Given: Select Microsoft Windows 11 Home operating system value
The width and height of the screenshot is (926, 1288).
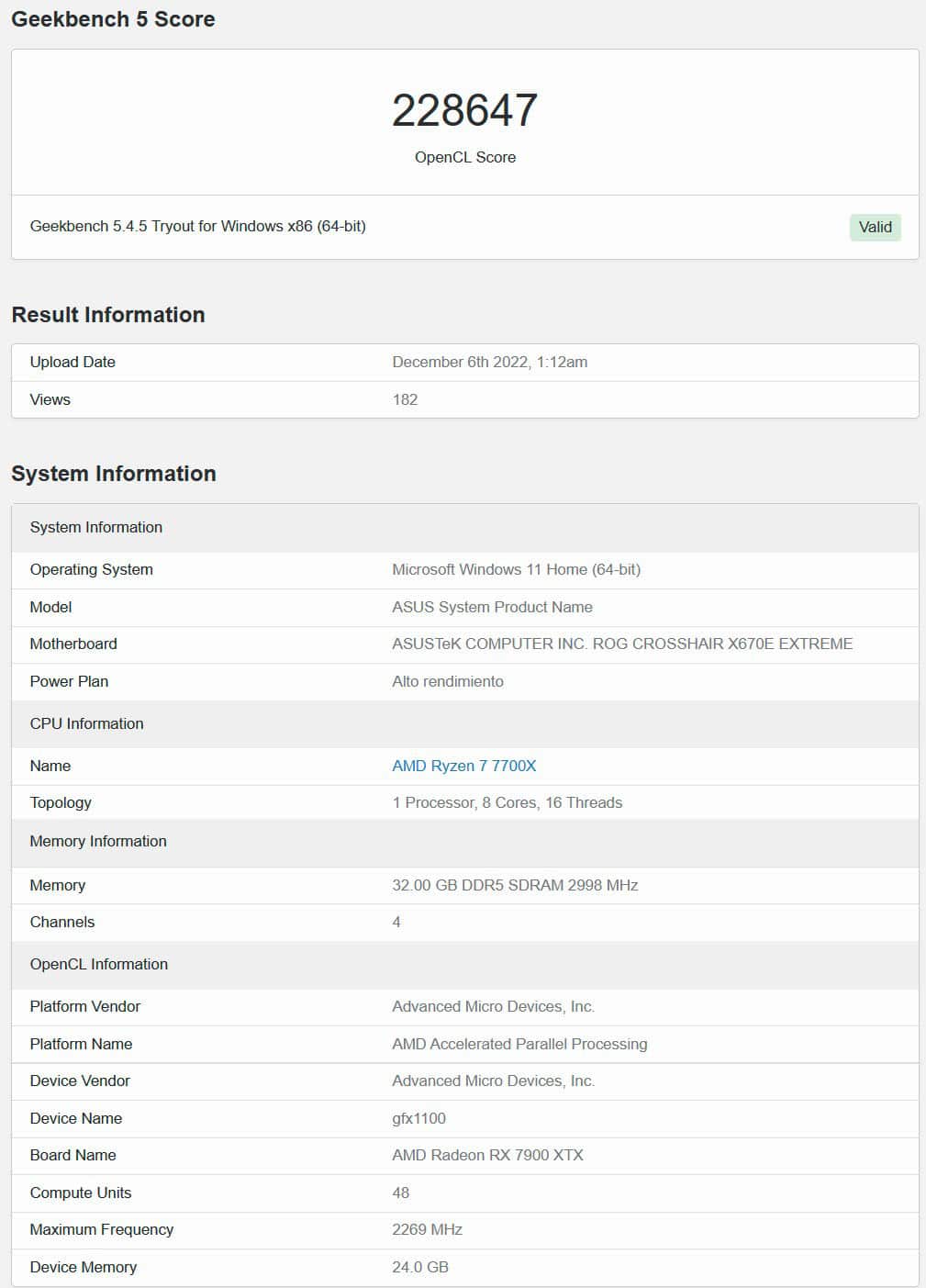Looking at the screenshot, I should [516, 569].
